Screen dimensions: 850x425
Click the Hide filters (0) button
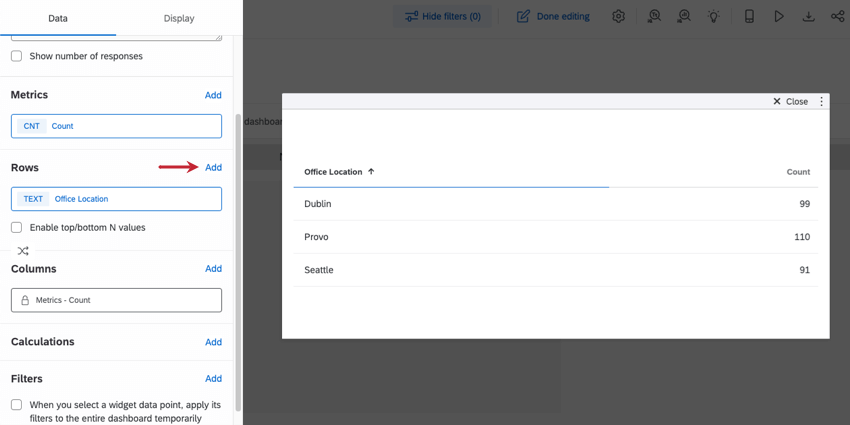click(442, 16)
